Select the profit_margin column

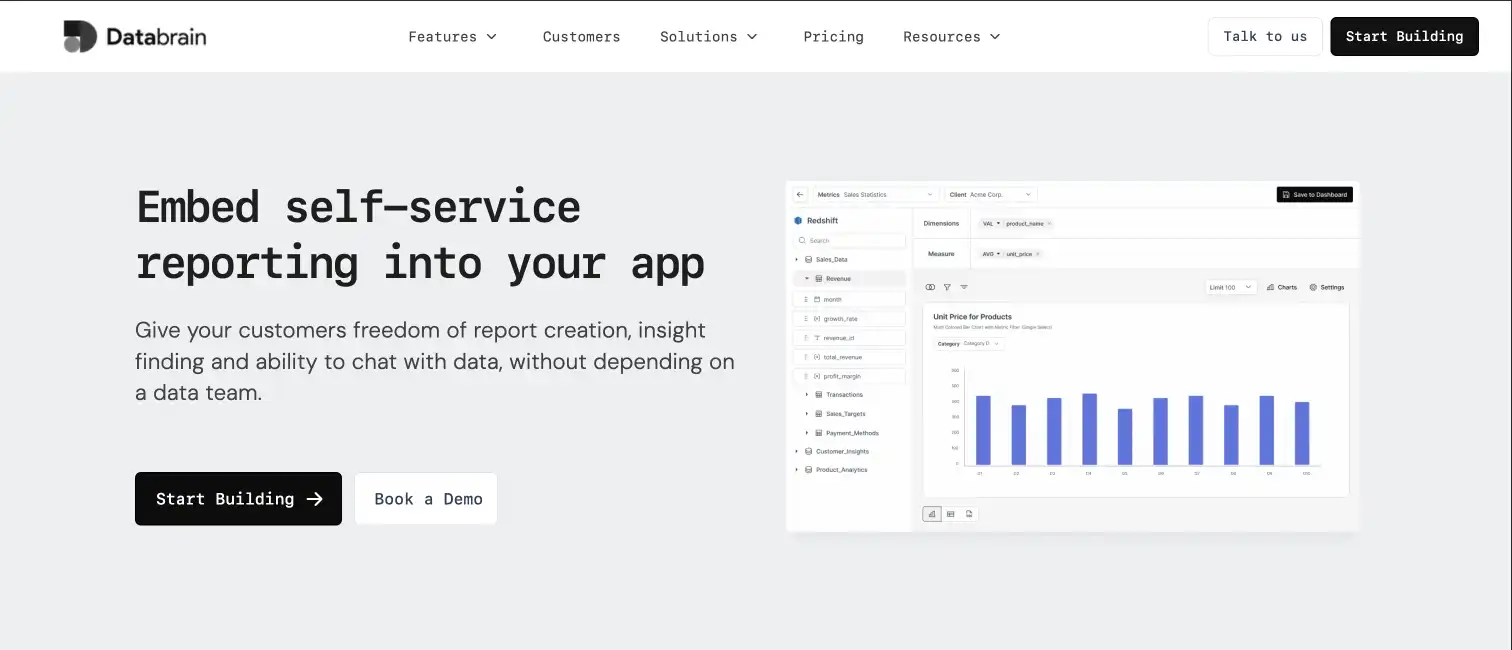pos(850,376)
